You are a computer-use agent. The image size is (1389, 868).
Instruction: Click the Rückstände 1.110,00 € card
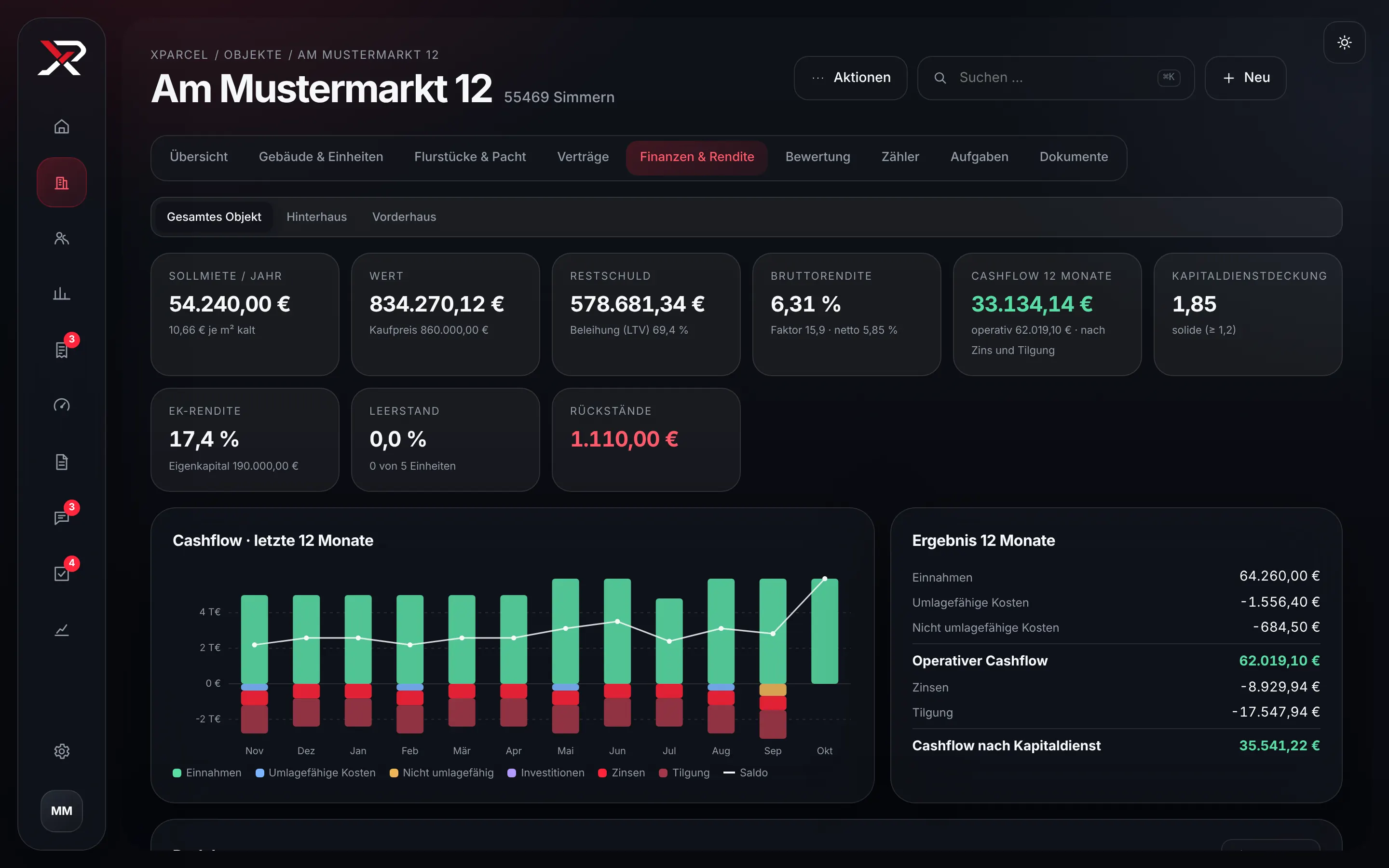(x=646, y=440)
